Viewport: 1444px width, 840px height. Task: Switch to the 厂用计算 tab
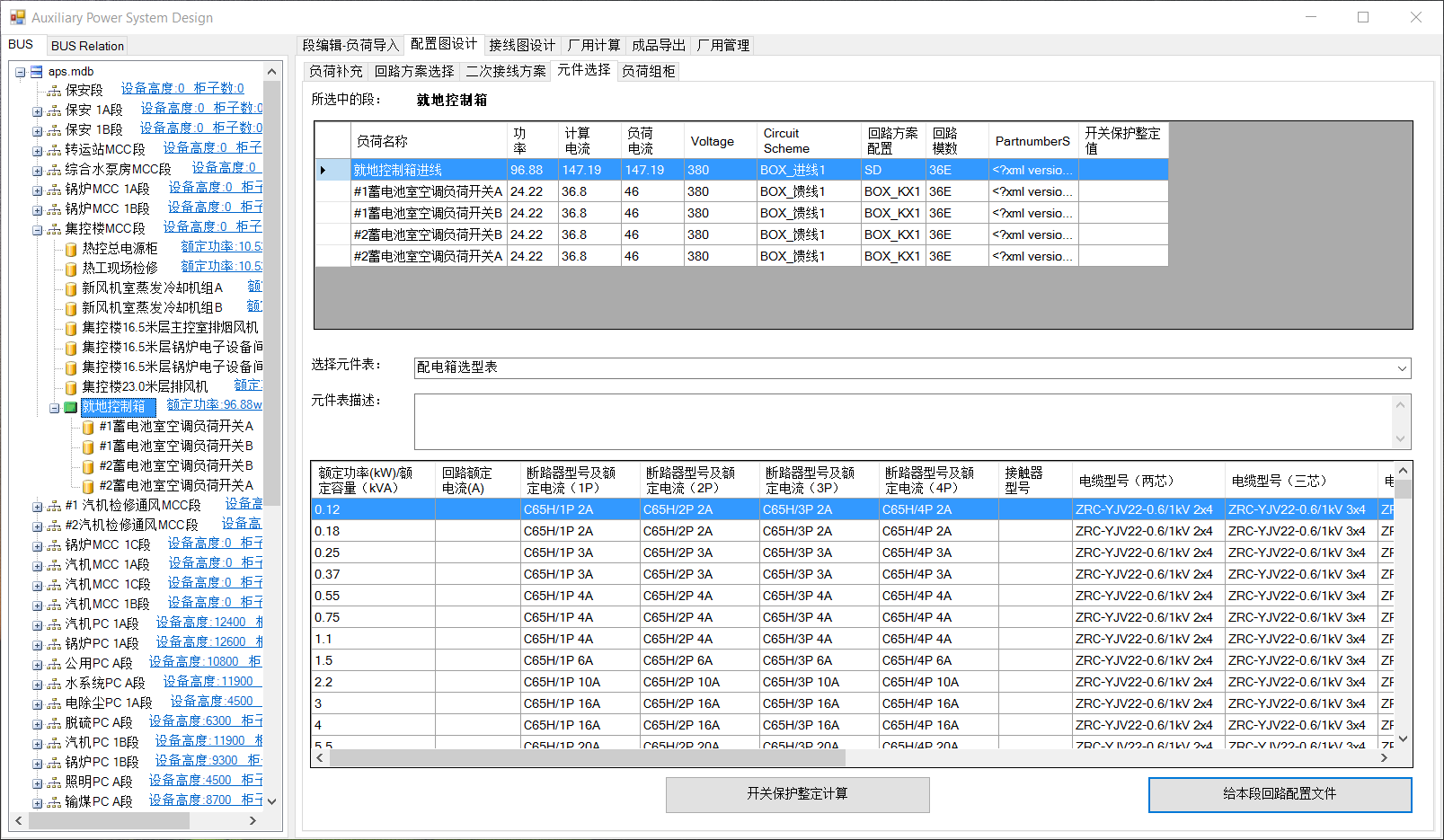click(x=593, y=45)
